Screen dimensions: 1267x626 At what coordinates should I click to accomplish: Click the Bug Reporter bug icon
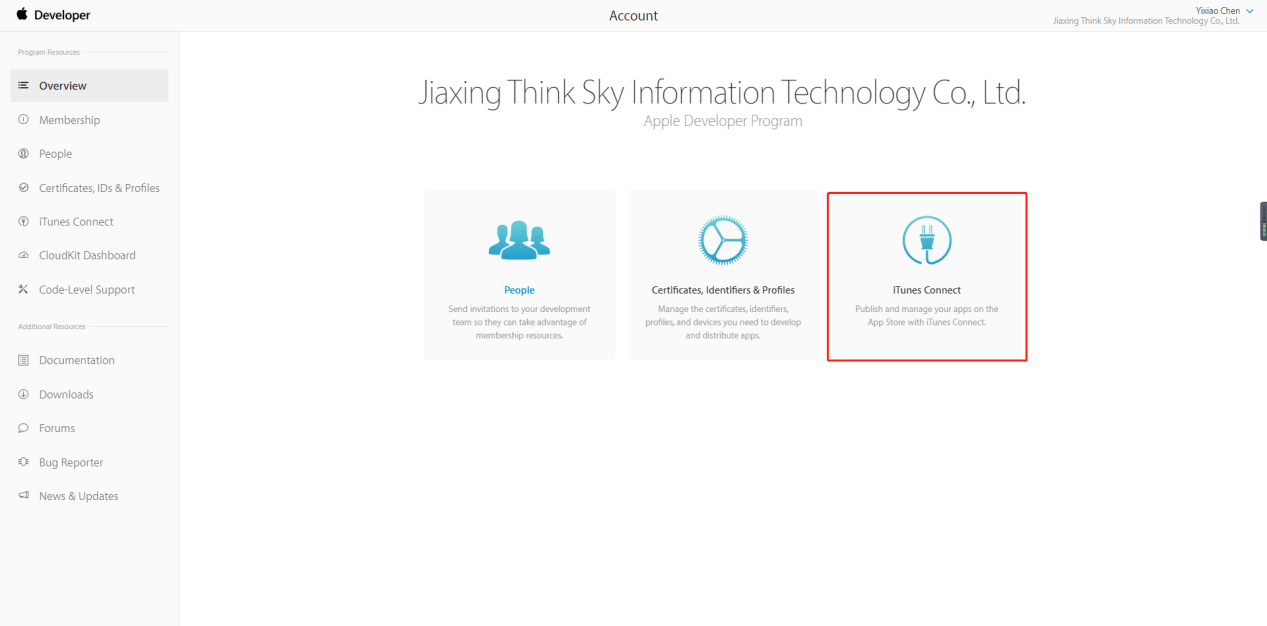click(23, 462)
